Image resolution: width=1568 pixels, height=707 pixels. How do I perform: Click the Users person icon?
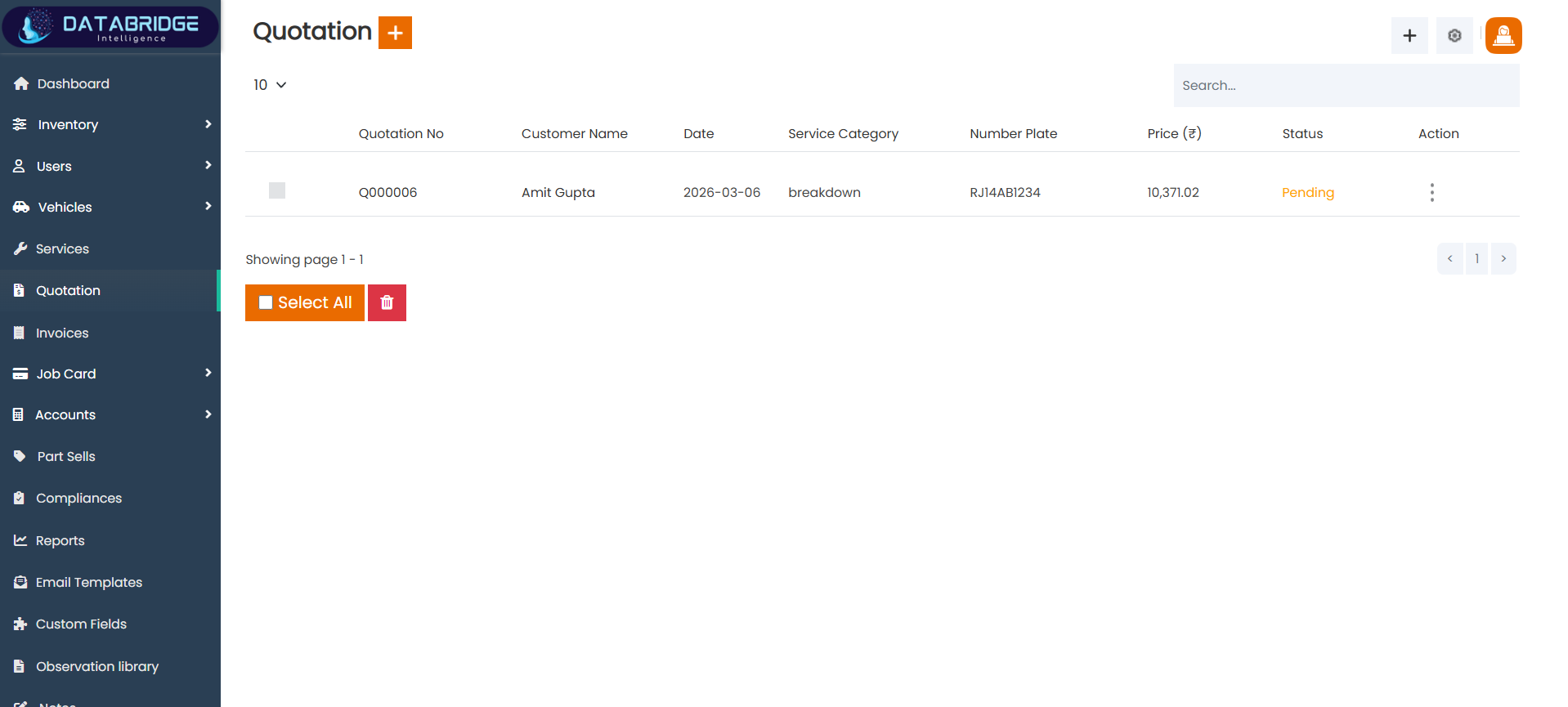coord(19,166)
